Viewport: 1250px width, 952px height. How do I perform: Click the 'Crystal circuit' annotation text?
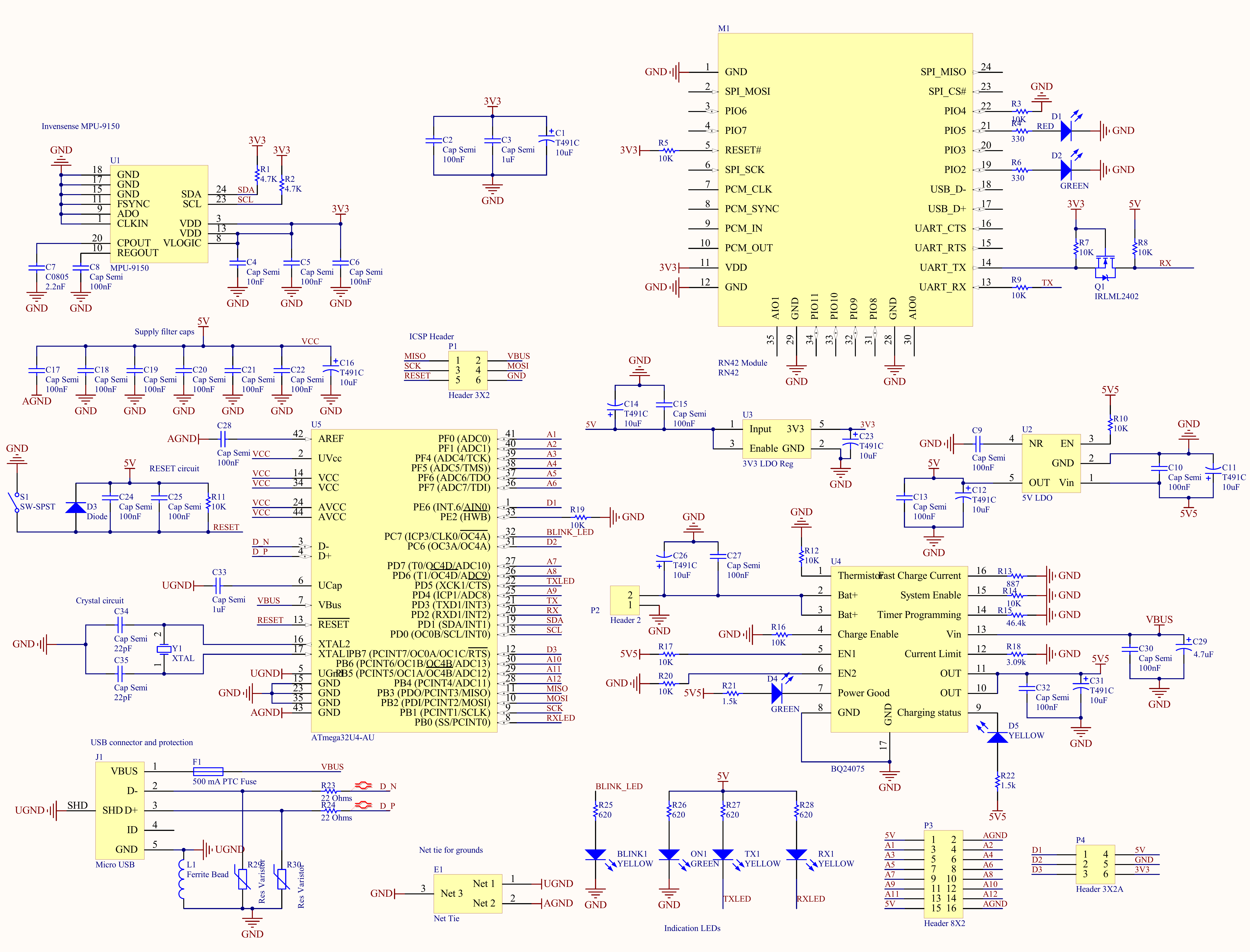click(100, 601)
